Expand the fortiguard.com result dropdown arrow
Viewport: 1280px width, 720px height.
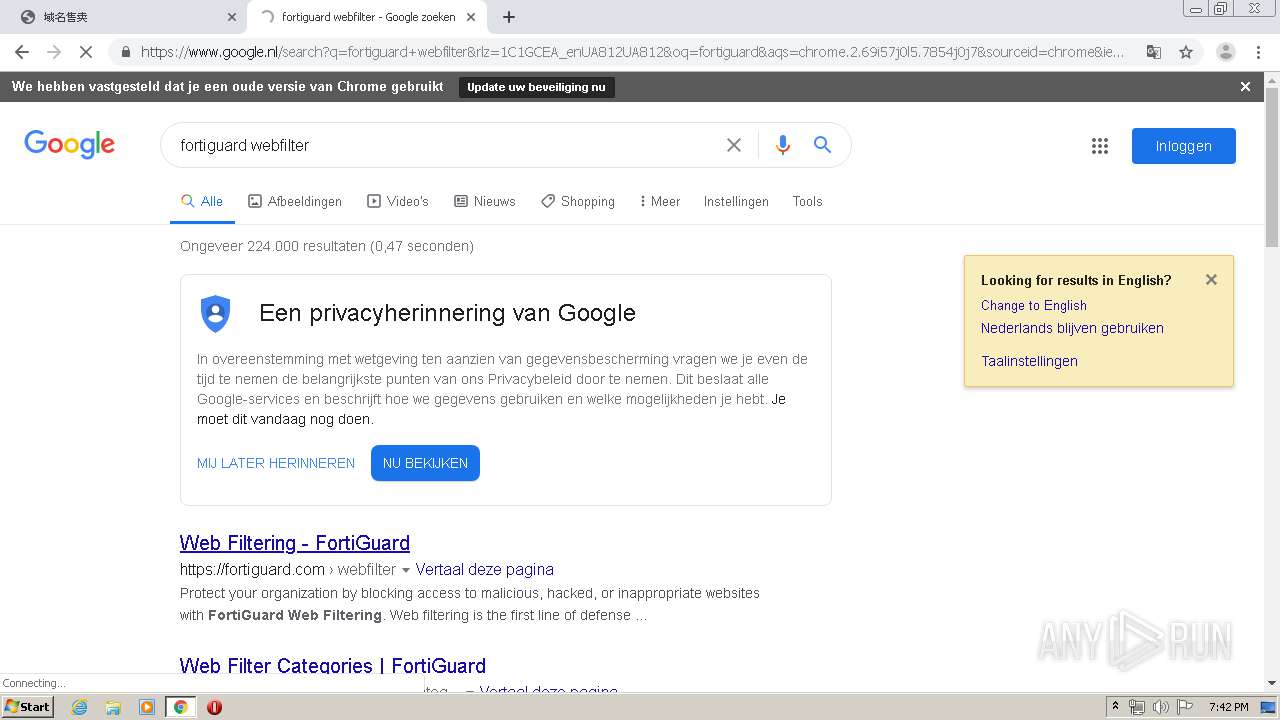(406, 570)
